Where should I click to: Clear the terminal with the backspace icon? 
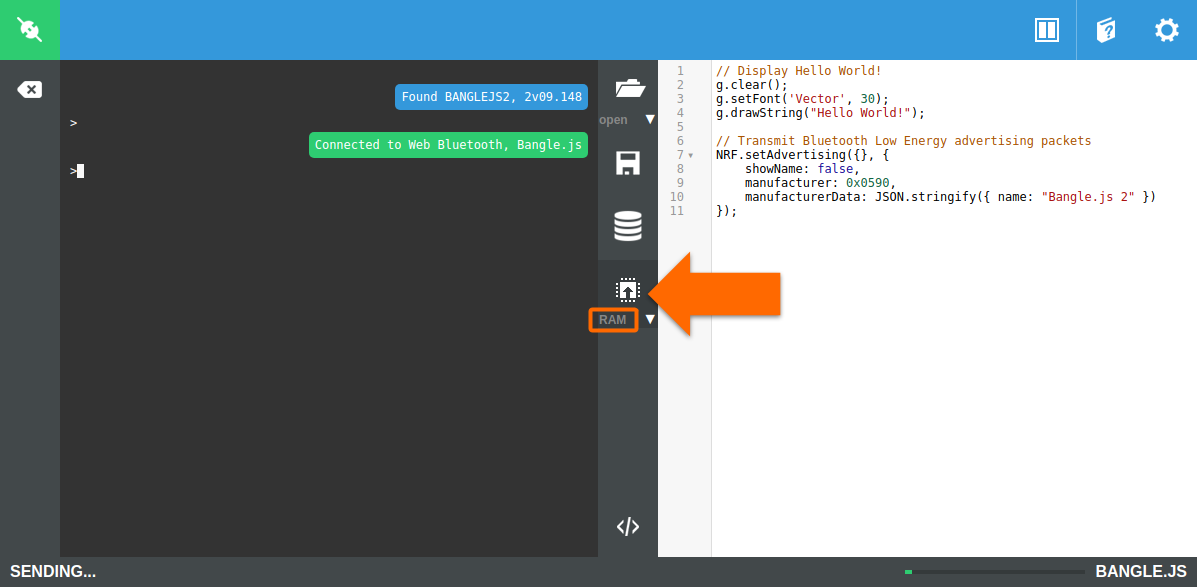point(30,90)
